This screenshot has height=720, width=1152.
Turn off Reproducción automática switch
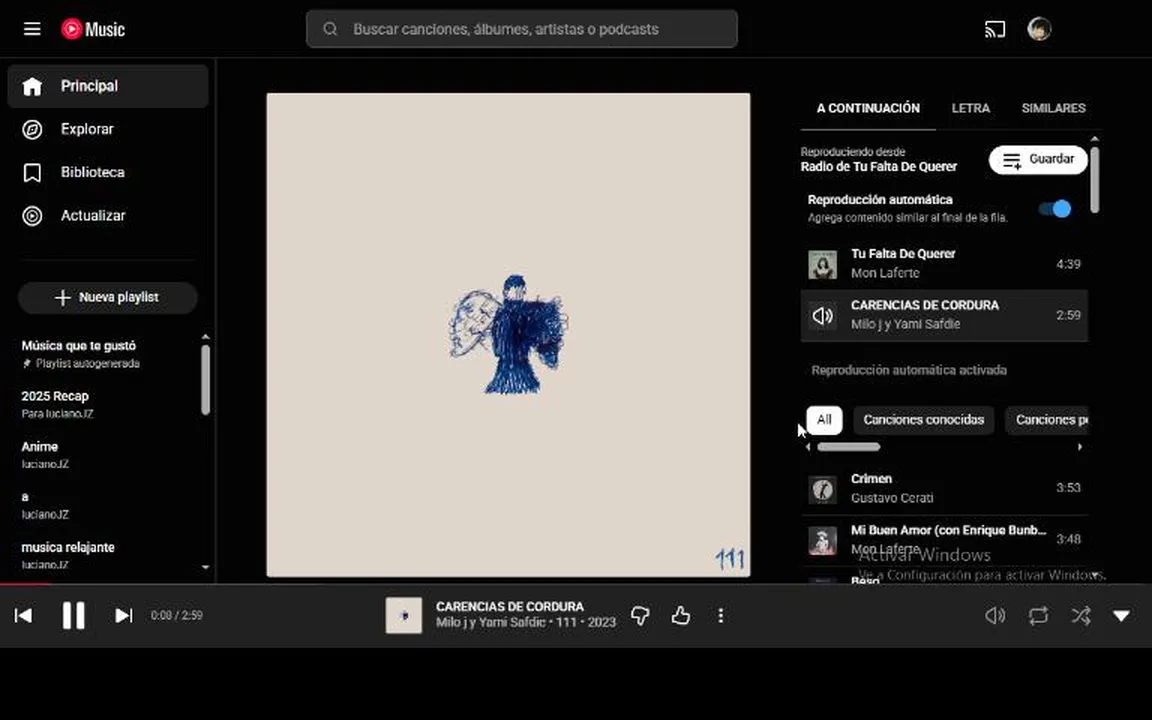coord(1055,209)
